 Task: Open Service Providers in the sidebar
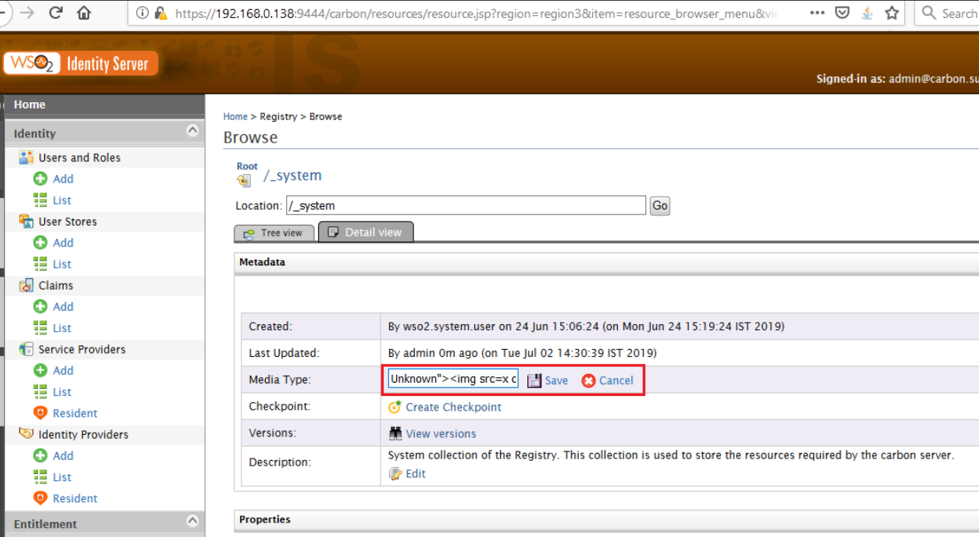pos(82,349)
